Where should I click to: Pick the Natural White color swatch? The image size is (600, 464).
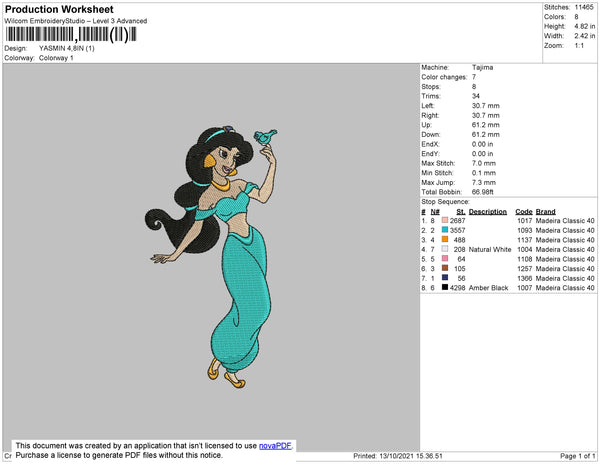tap(445, 249)
